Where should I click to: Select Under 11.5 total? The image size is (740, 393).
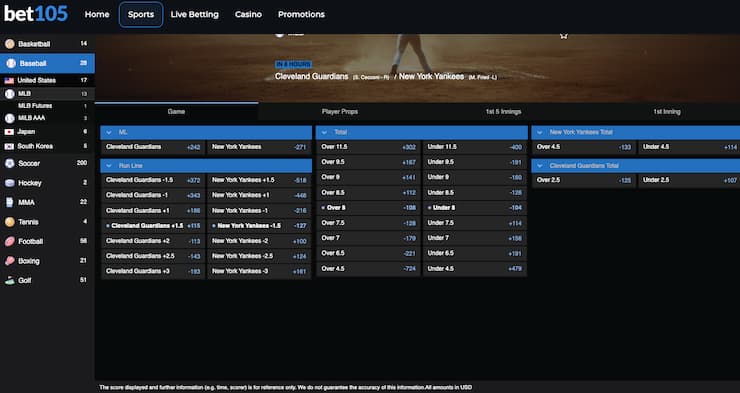pyautogui.click(x=475, y=147)
